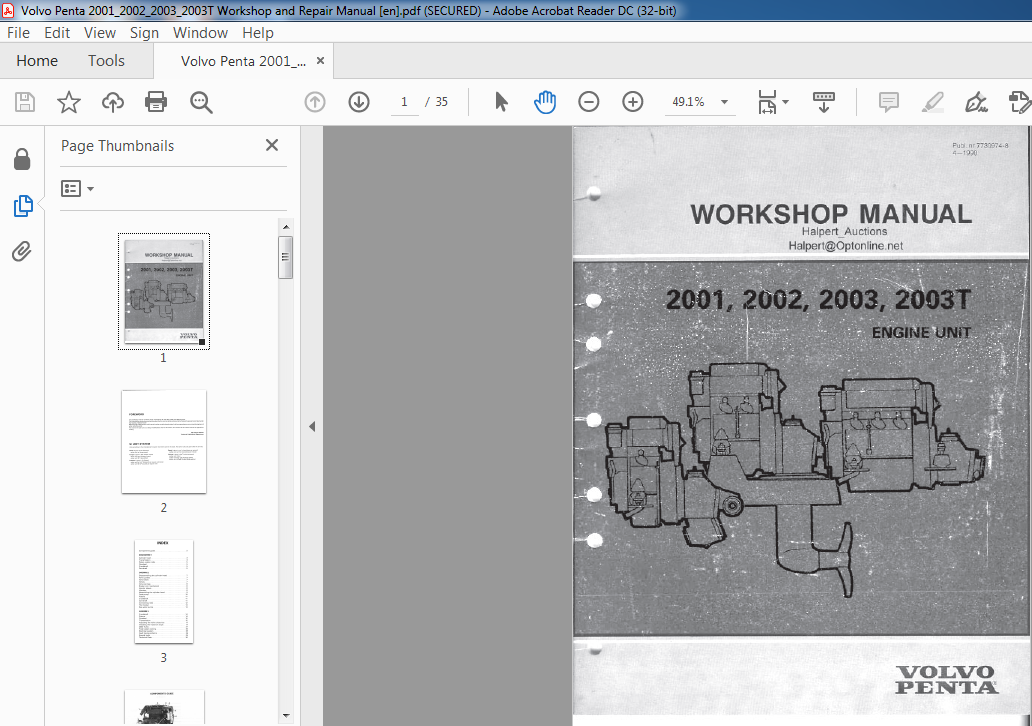This screenshot has height=726, width=1032.
Task: Click the 'Page Thumbnails' panel title
Action: tap(117, 145)
